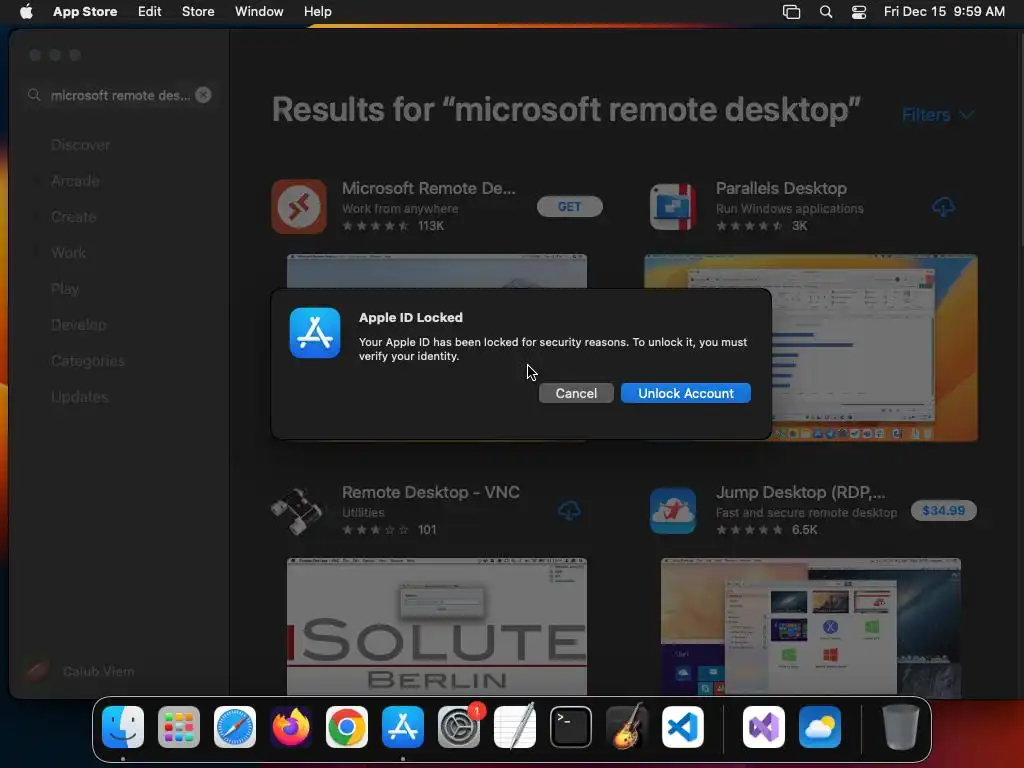Click the App Store icon in the Dock
1024x768 pixels.
(x=403, y=727)
